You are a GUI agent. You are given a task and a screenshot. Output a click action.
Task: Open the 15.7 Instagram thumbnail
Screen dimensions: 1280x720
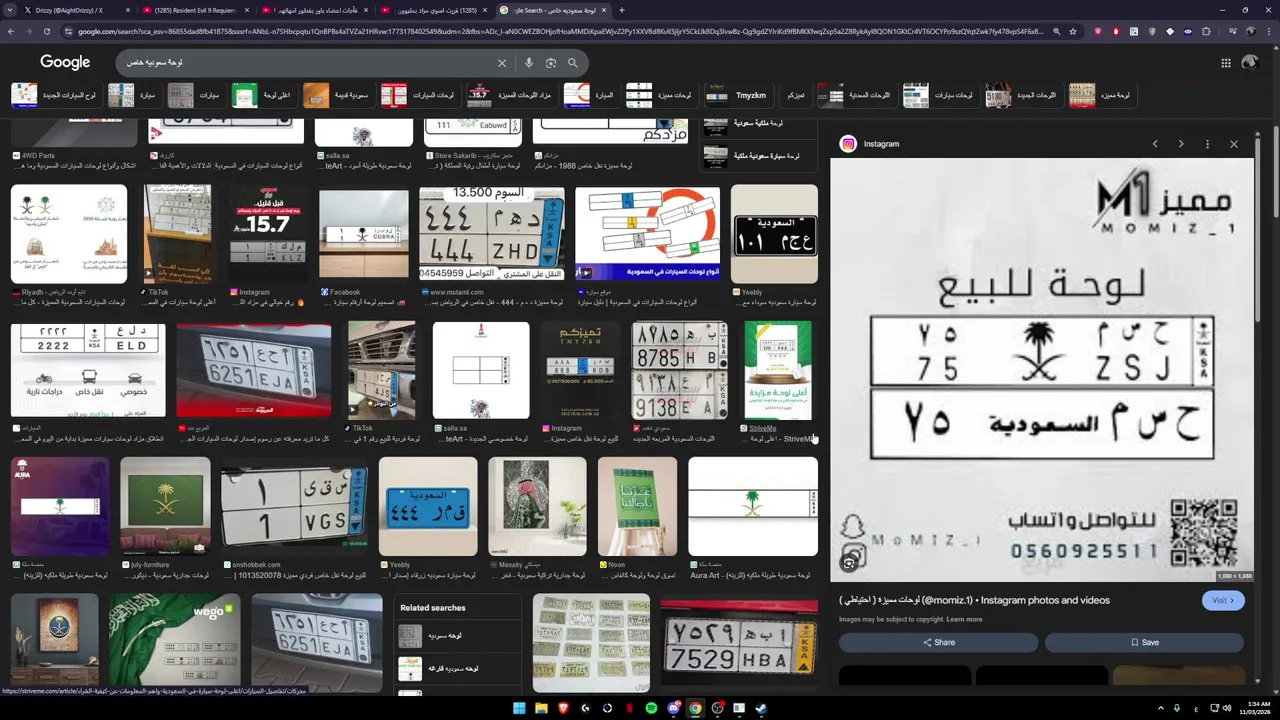268,234
